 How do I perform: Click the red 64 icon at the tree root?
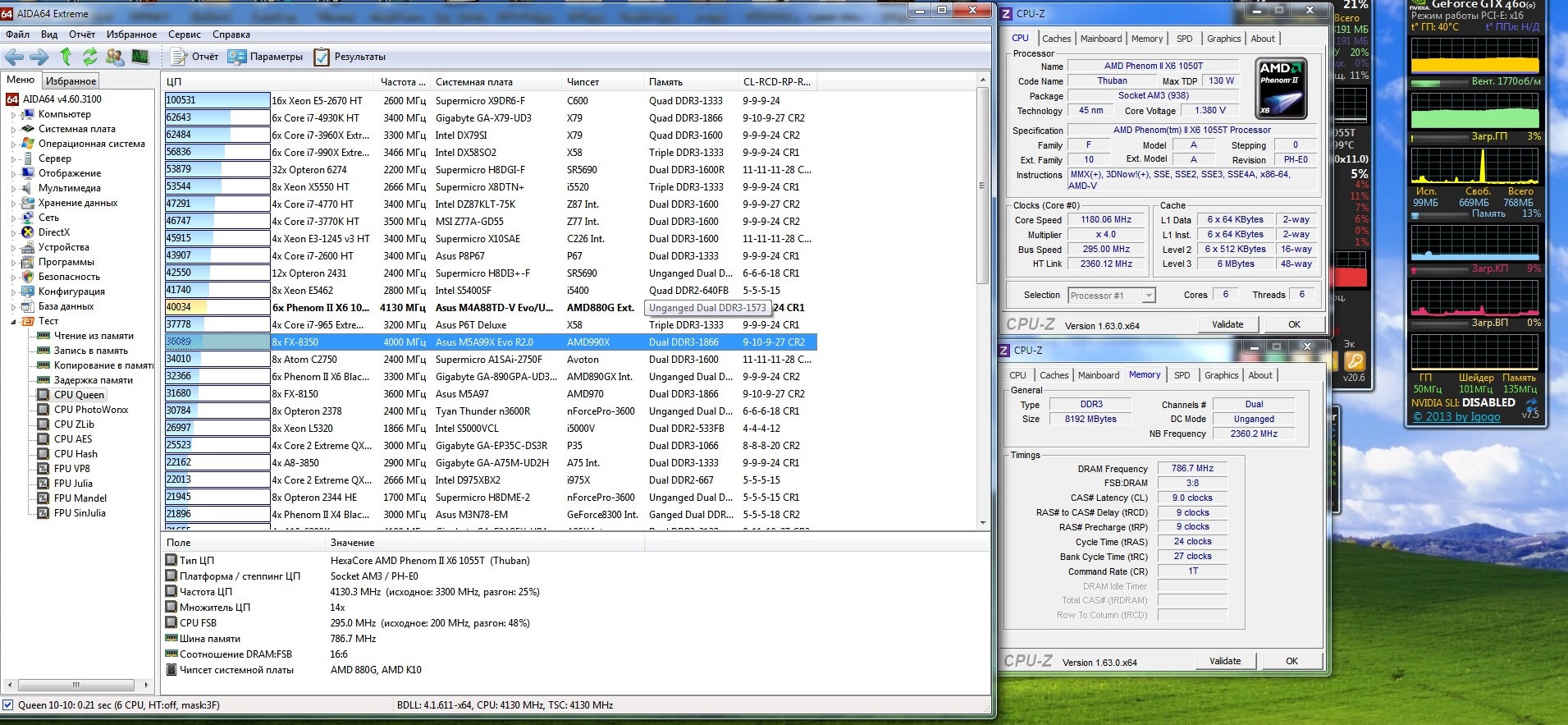point(12,99)
